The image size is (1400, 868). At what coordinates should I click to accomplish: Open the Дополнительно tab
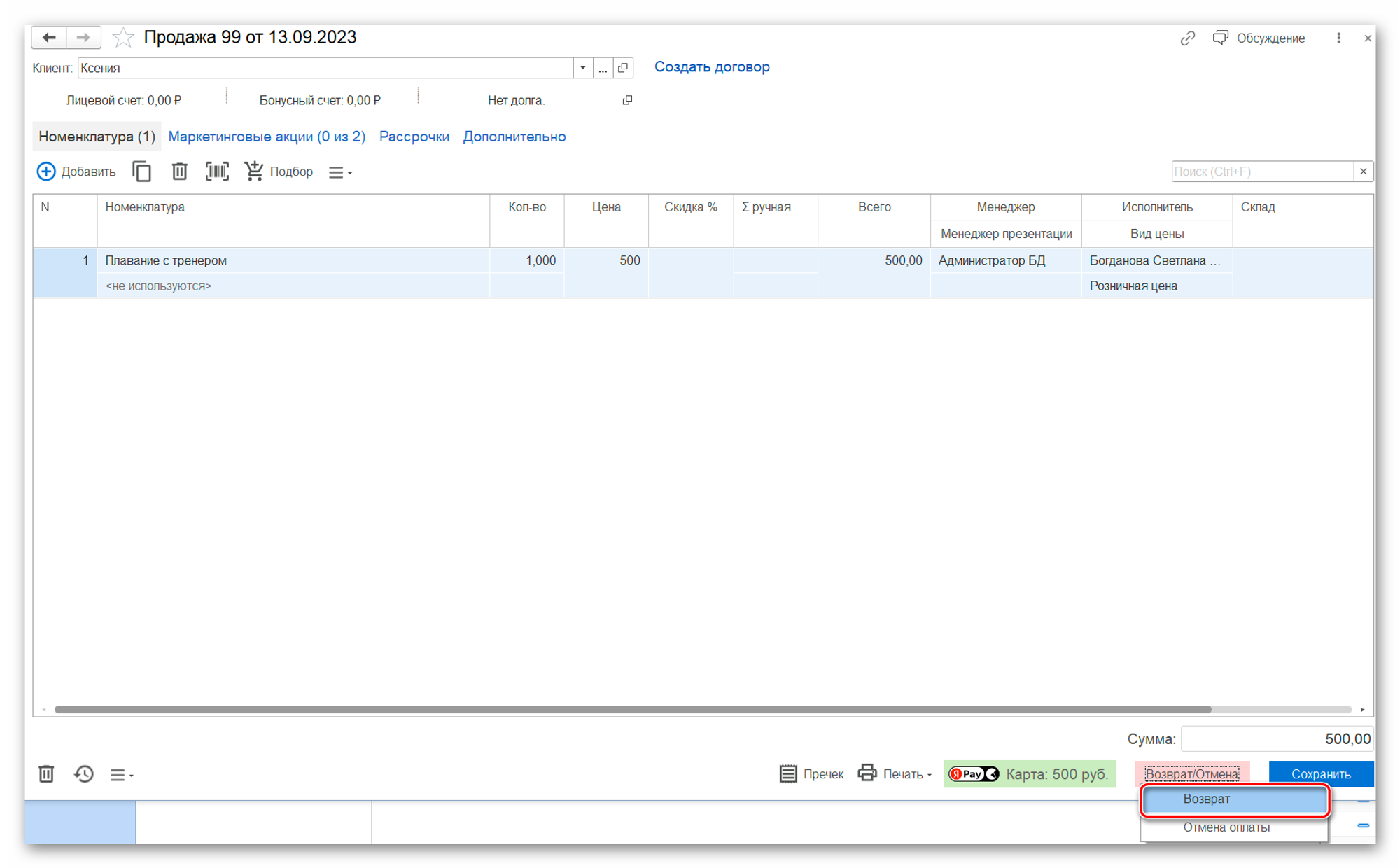tap(514, 136)
